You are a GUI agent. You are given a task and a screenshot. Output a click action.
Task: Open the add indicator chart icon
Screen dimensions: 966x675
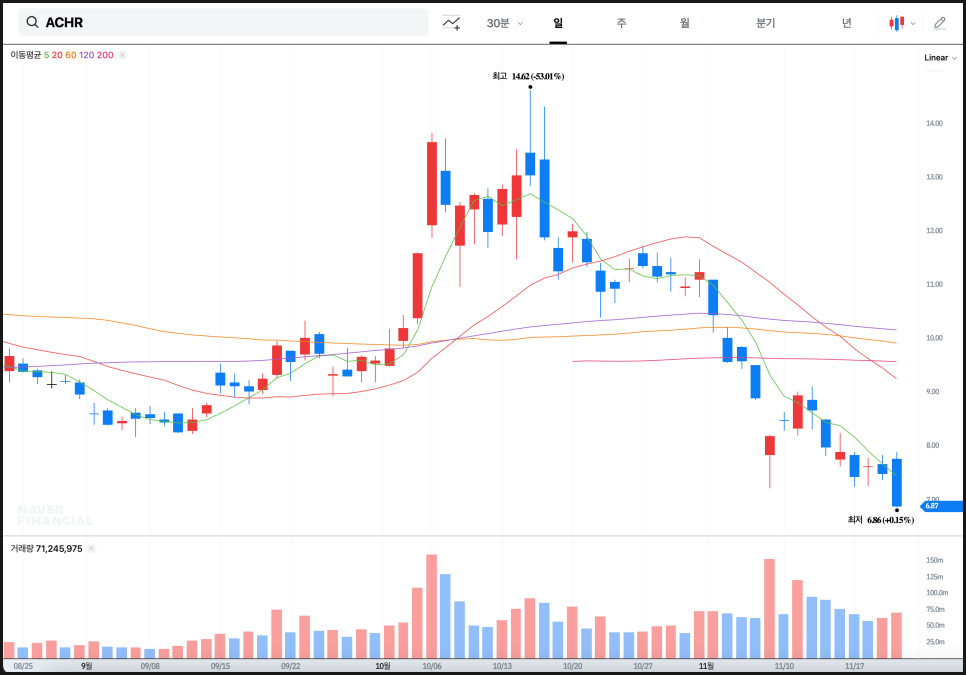pos(452,23)
